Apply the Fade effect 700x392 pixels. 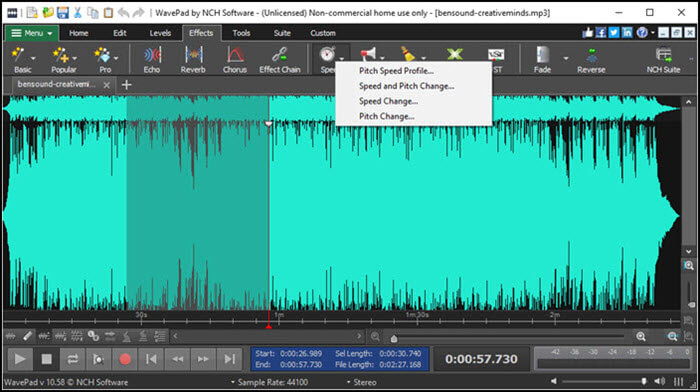pos(542,60)
